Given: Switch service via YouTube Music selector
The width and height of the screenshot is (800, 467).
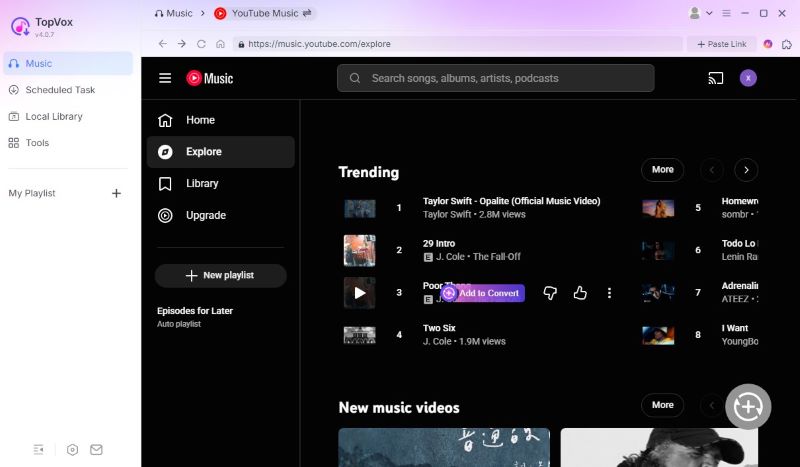Looking at the screenshot, I should click(x=263, y=13).
